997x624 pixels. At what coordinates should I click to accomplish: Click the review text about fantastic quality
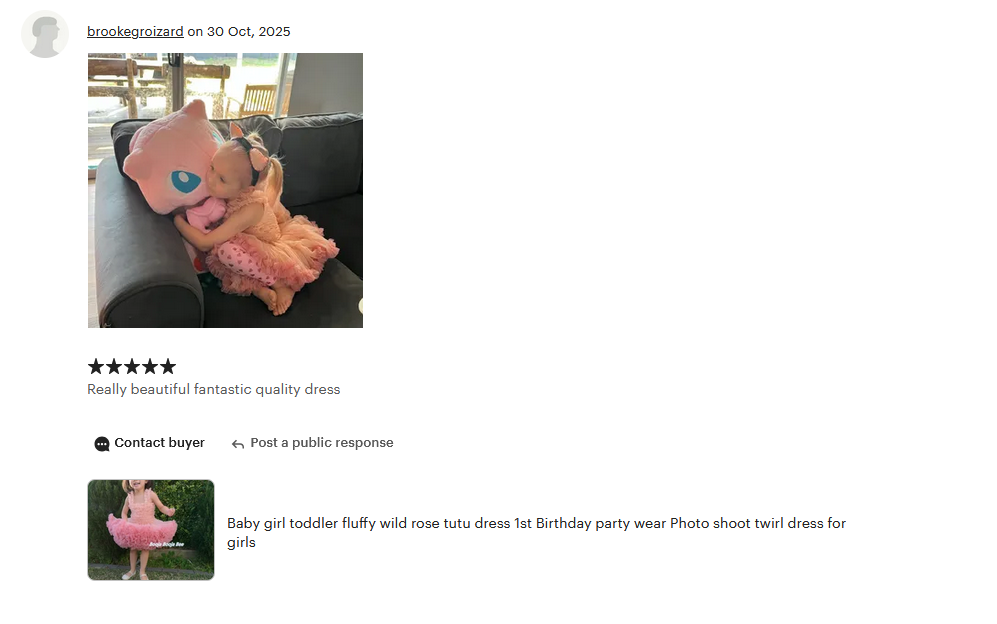tap(214, 389)
